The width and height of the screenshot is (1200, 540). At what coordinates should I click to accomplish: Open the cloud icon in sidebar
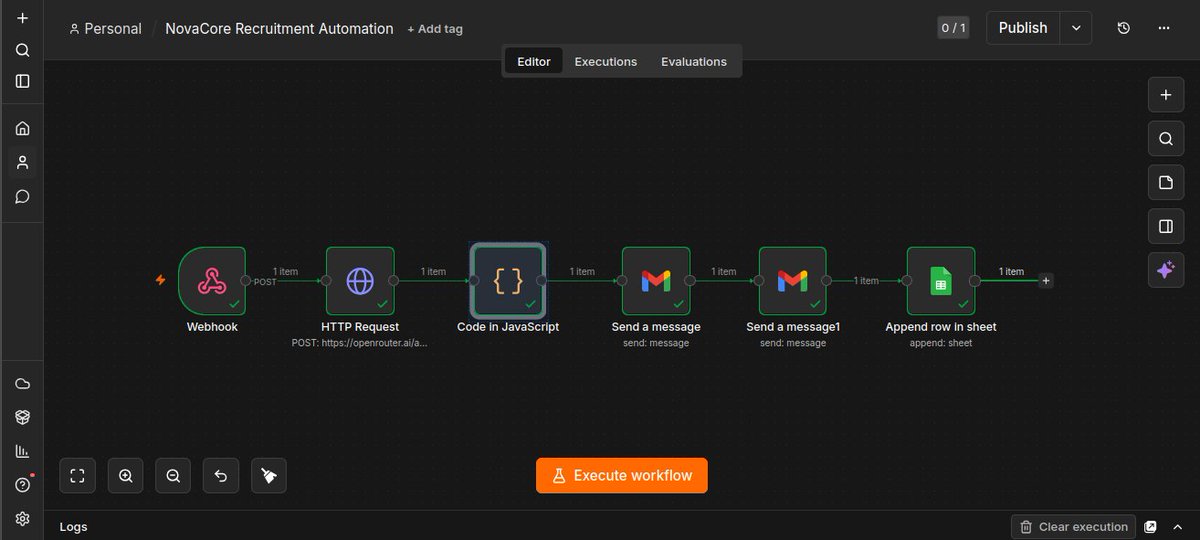pyautogui.click(x=22, y=384)
